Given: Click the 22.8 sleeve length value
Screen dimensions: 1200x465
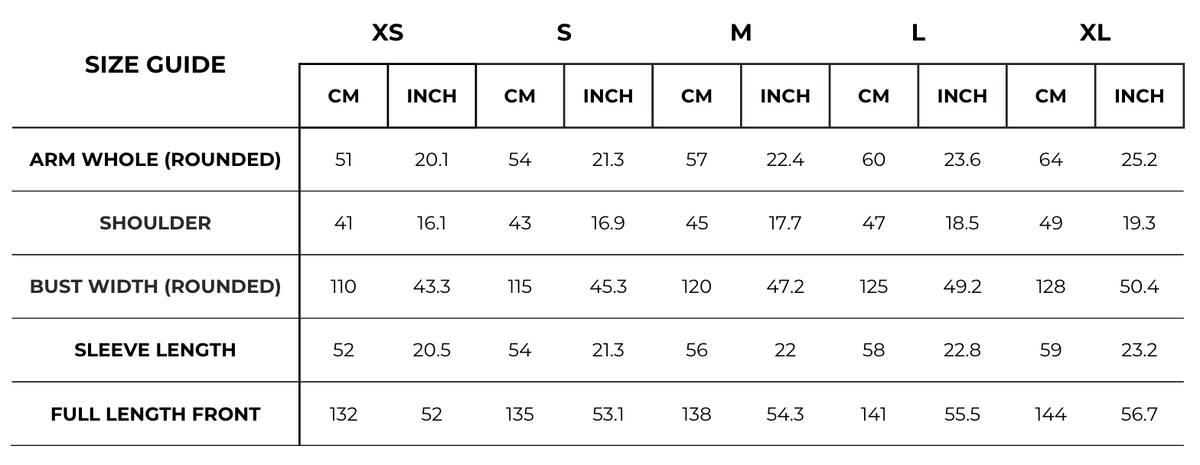Looking at the screenshot, I should 962,350.
